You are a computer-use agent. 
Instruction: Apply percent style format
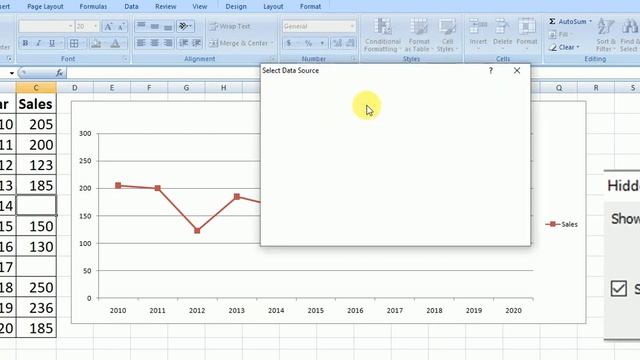[x=309, y=43]
